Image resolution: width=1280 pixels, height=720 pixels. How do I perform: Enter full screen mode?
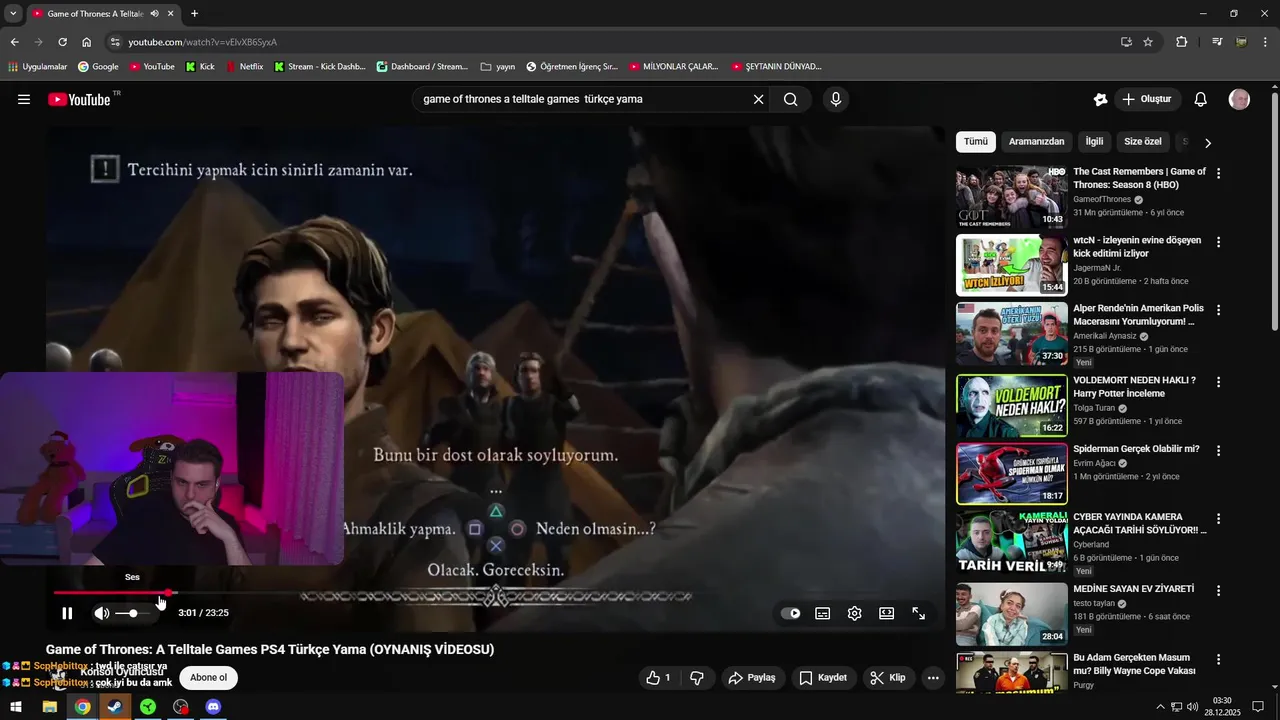point(918,613)
